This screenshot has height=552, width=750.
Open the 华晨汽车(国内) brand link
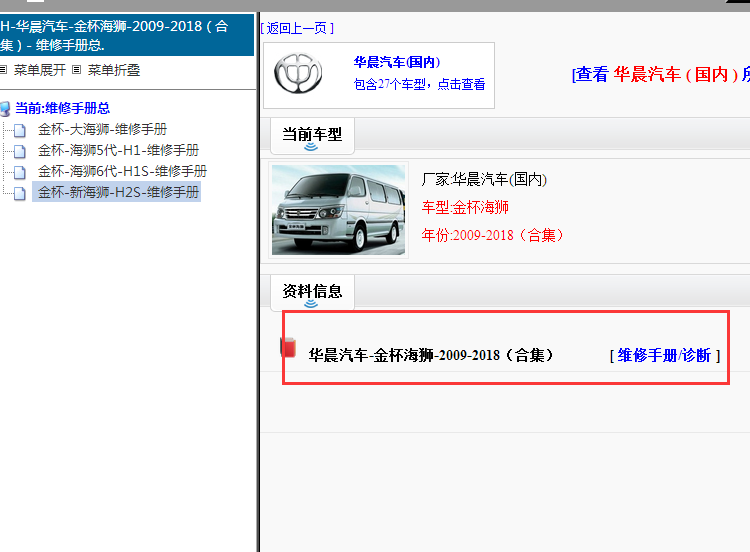pos(397,62)
